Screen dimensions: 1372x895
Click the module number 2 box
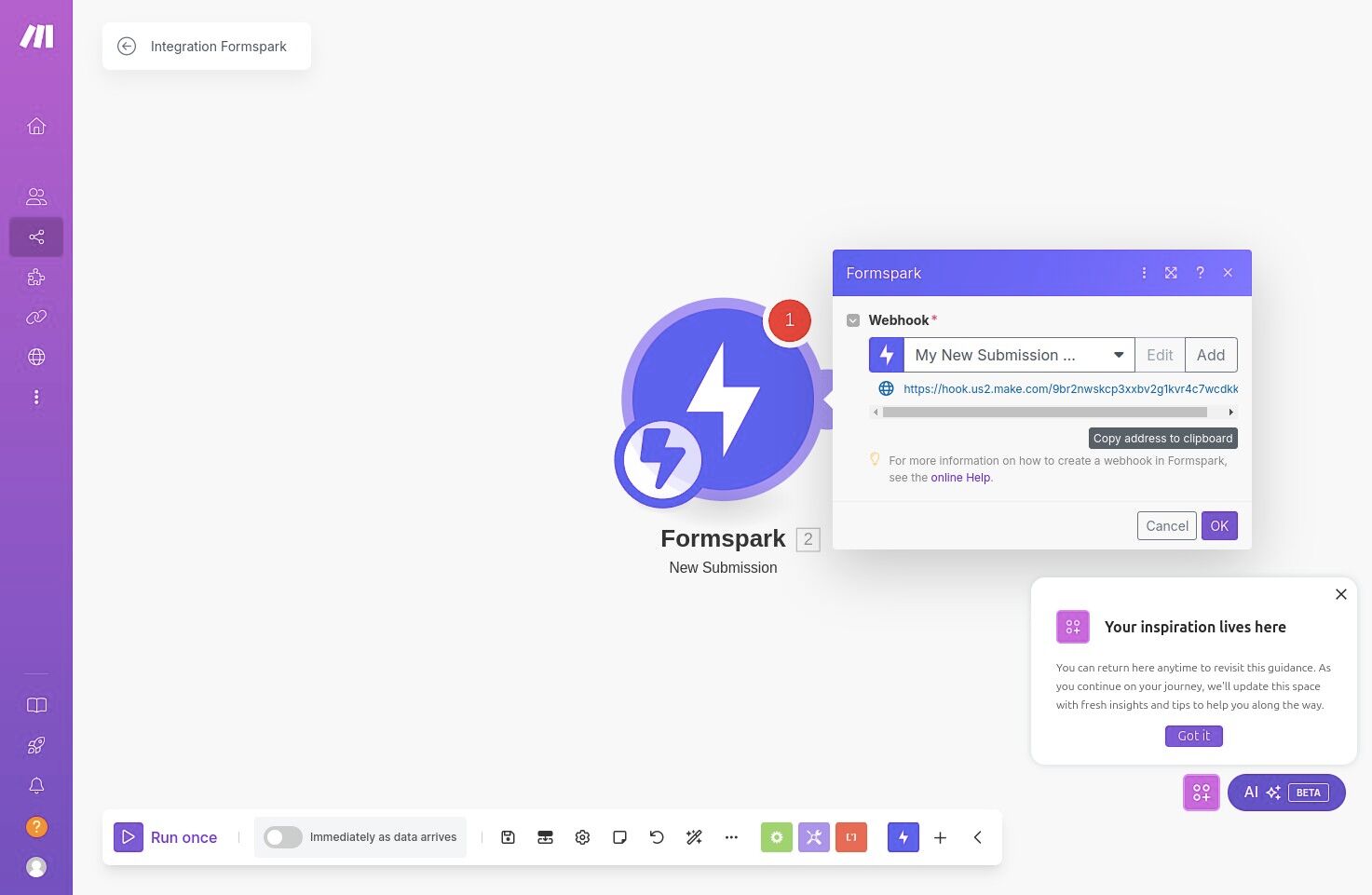coord(808,539)
